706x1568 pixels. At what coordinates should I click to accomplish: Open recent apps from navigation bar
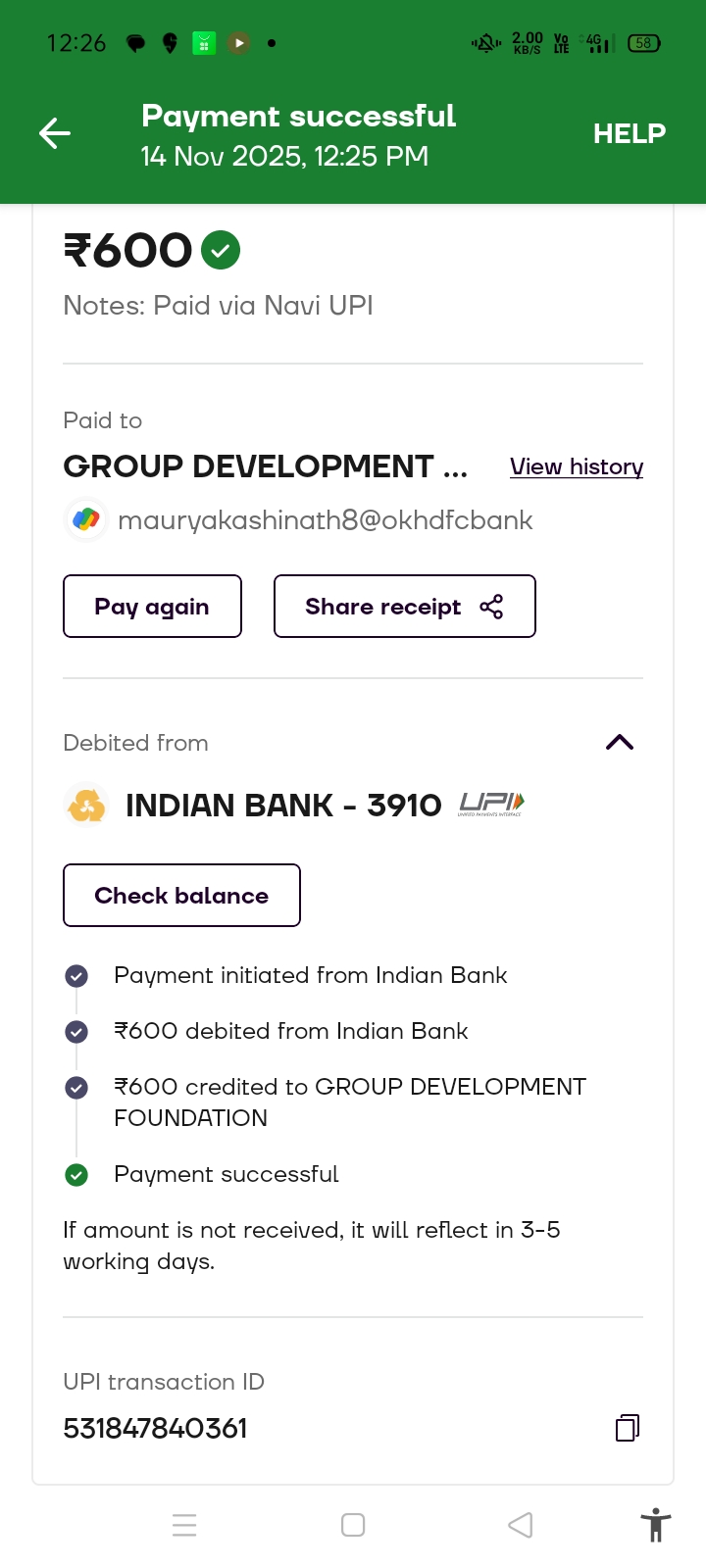[x=184, y=1525]
